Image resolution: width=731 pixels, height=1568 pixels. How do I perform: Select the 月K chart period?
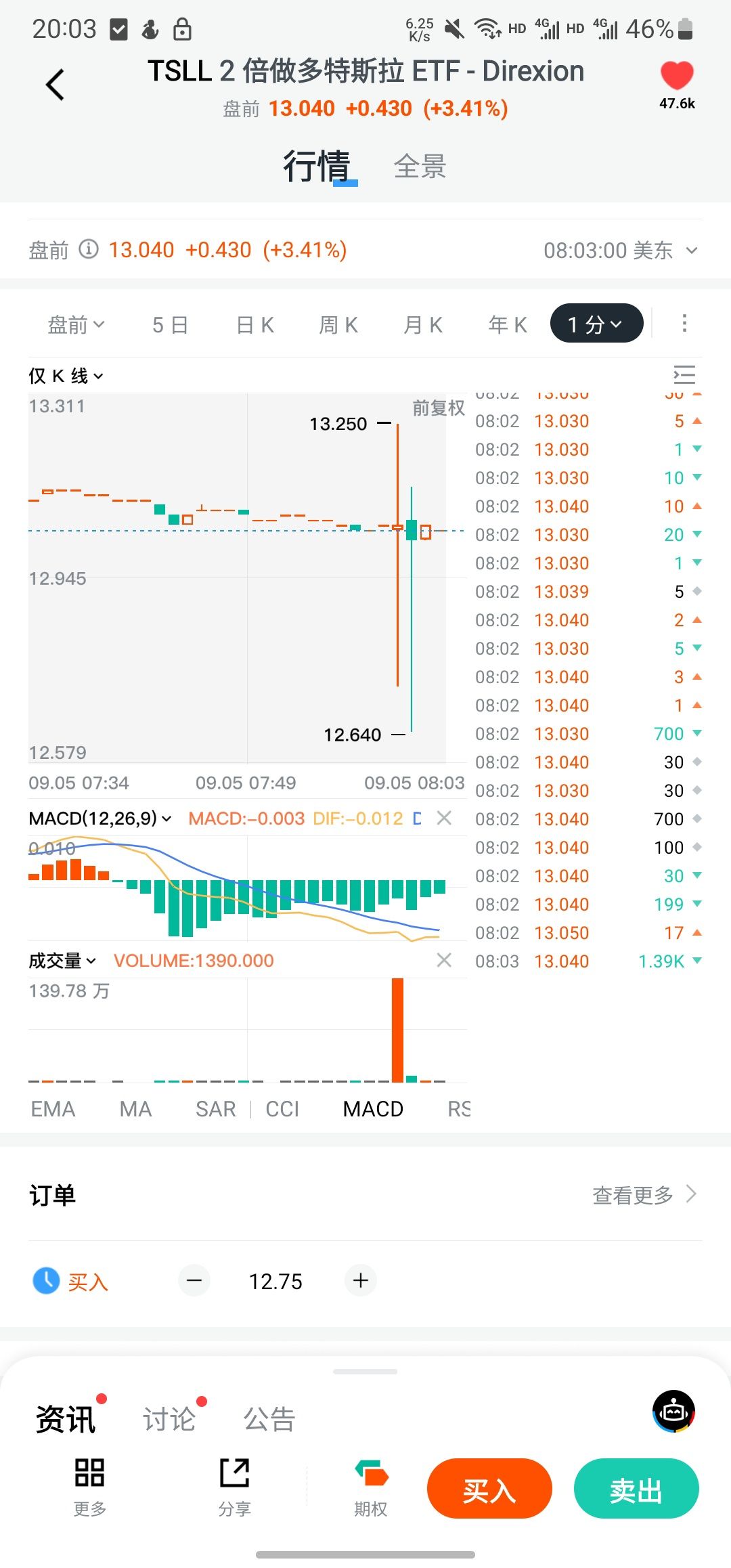[423, 325]
